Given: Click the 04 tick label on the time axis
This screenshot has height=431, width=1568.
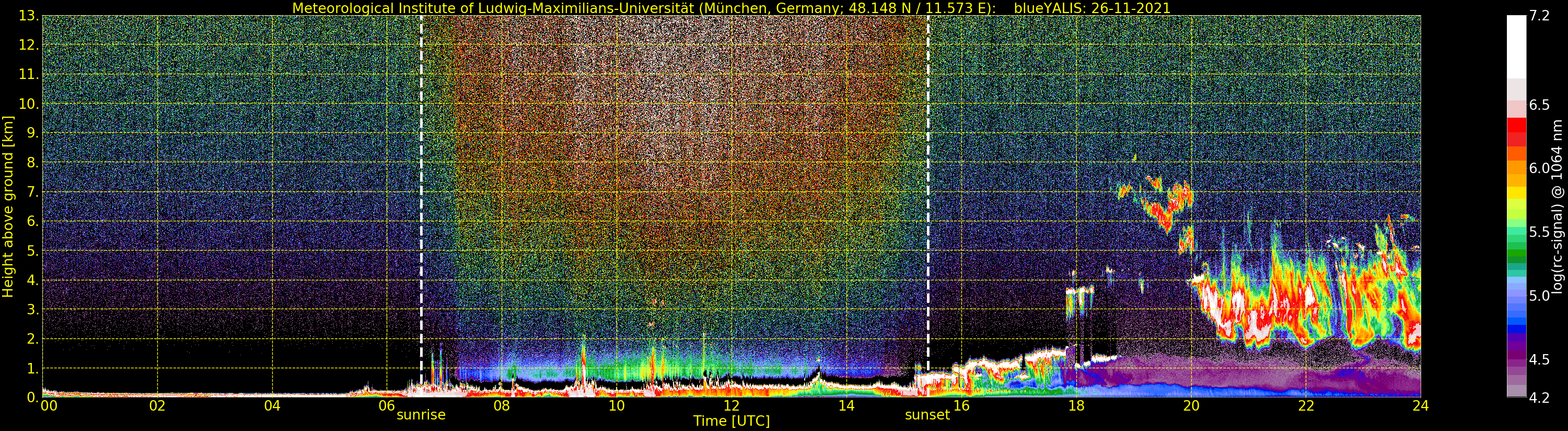Looking at the screenshot, I should point(272,406).
